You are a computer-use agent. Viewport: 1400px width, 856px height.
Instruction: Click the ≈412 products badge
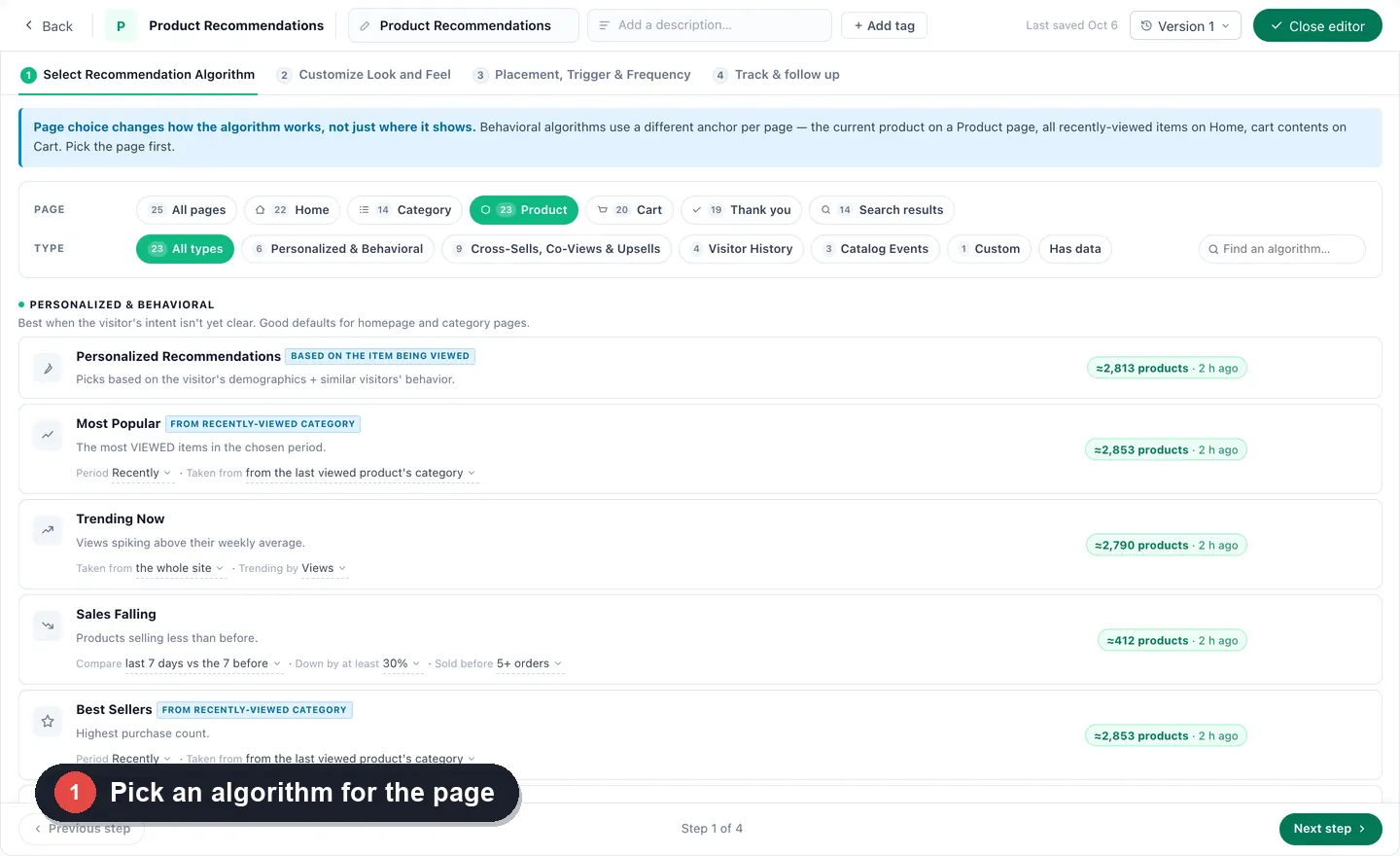click(x=1172, y=641)
